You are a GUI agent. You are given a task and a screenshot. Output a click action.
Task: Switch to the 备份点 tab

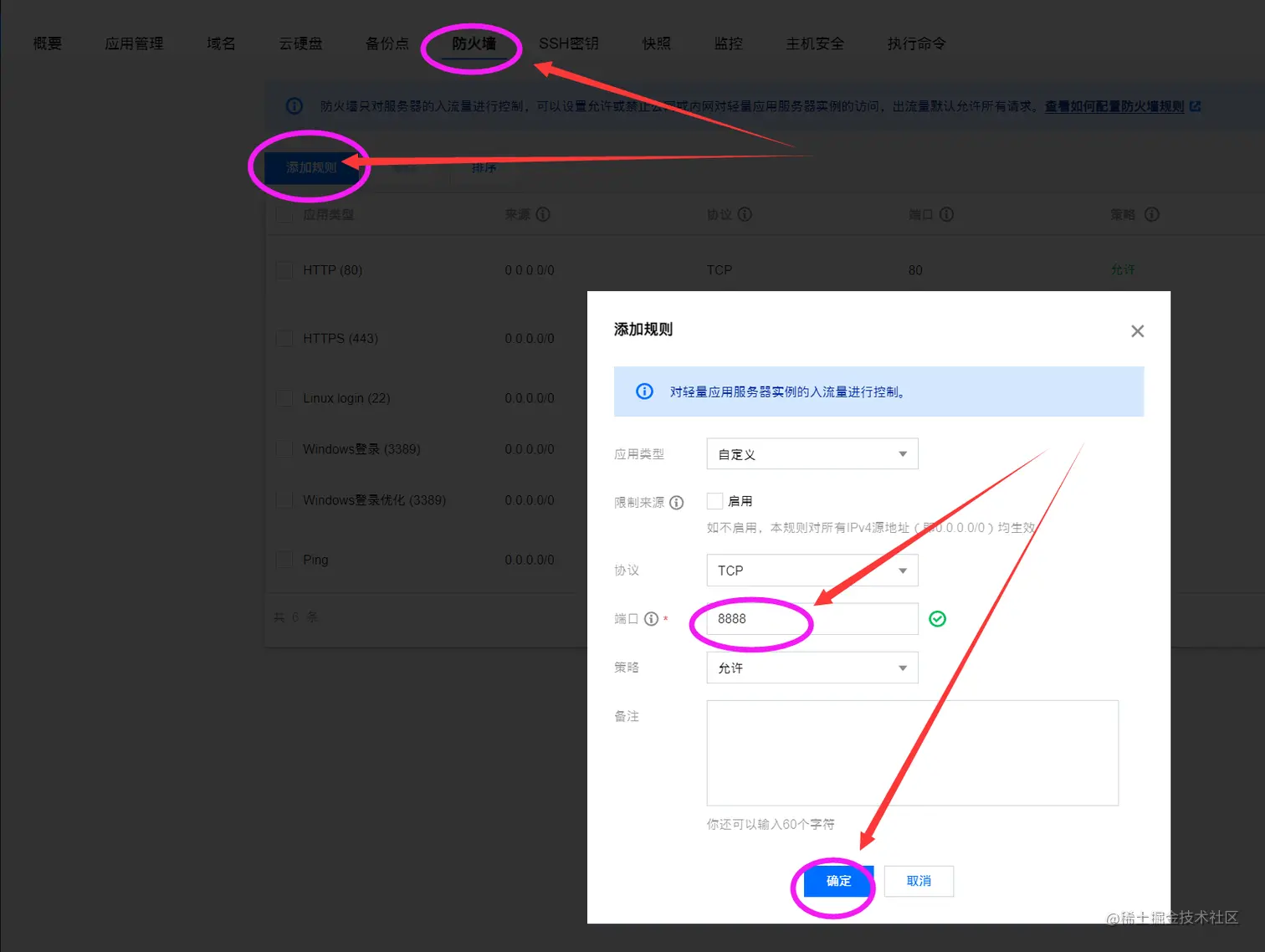[x=387, y=44]
